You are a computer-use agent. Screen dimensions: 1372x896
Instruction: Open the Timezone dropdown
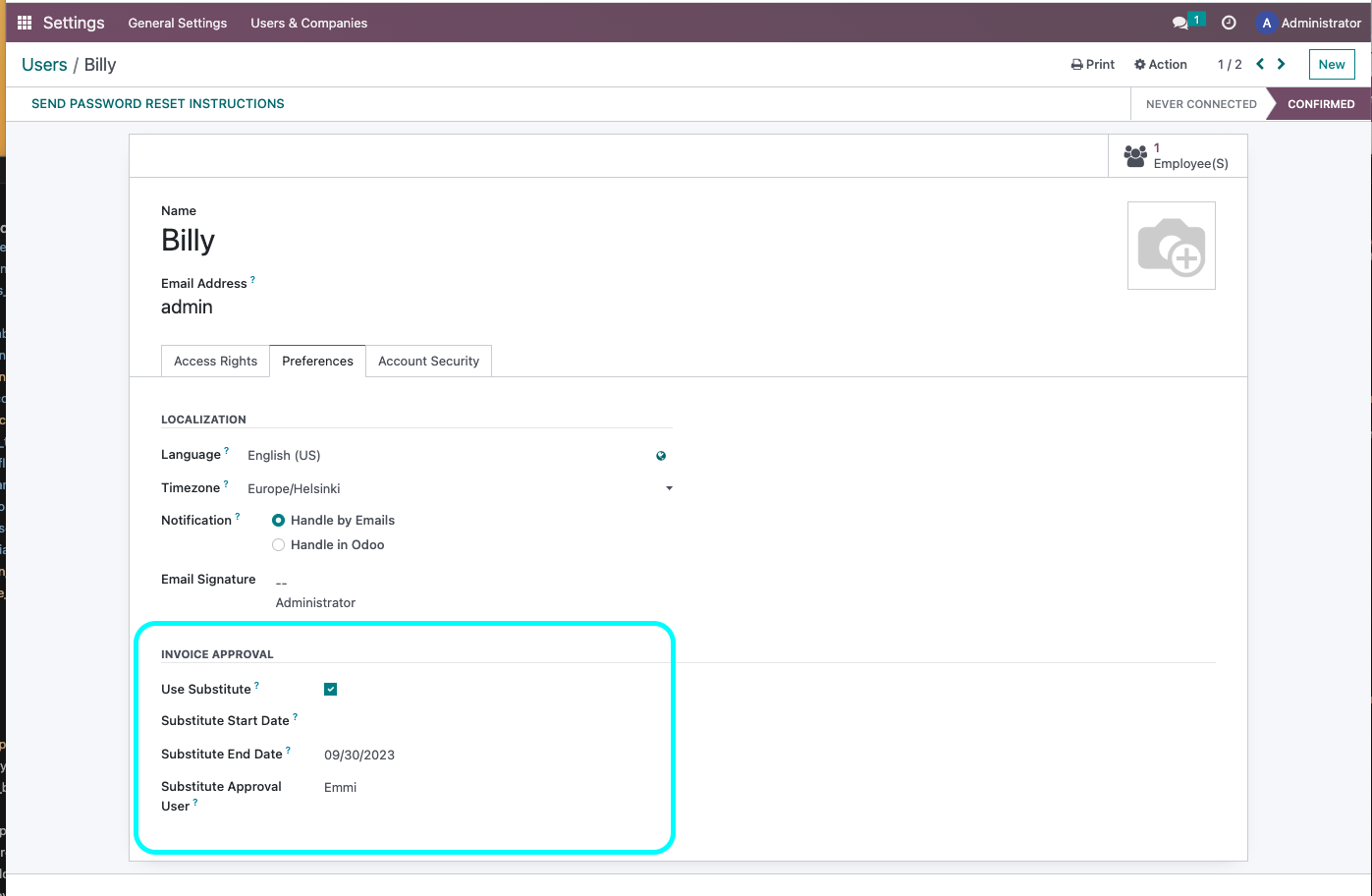pos(669,487)
